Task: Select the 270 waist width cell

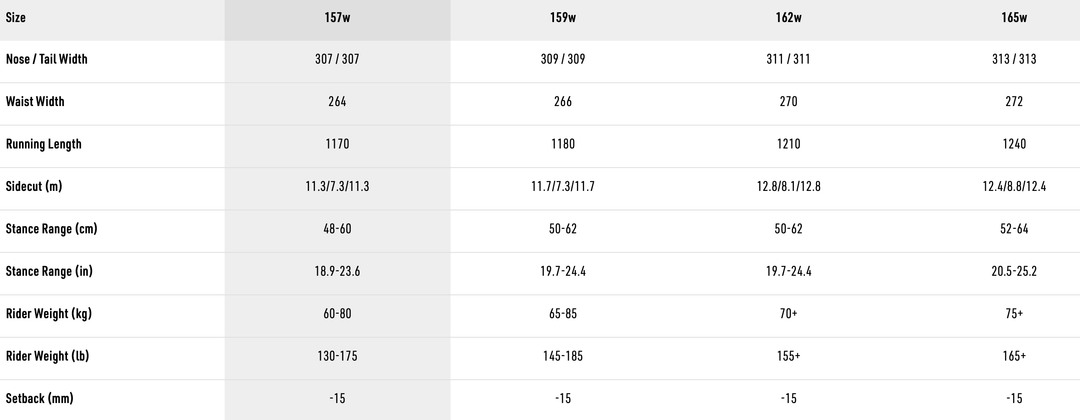Action: 788,102
